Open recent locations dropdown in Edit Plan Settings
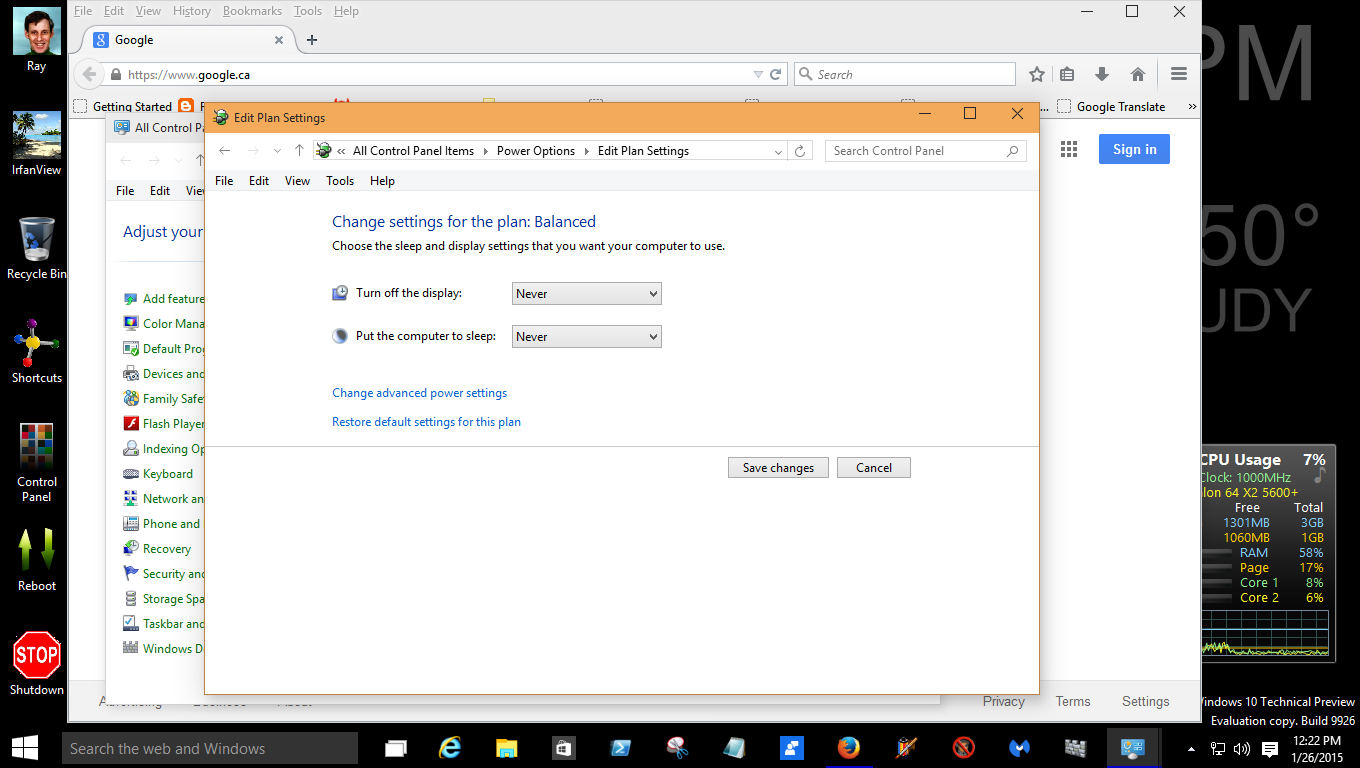1360x768 pixels. point(277,151)
